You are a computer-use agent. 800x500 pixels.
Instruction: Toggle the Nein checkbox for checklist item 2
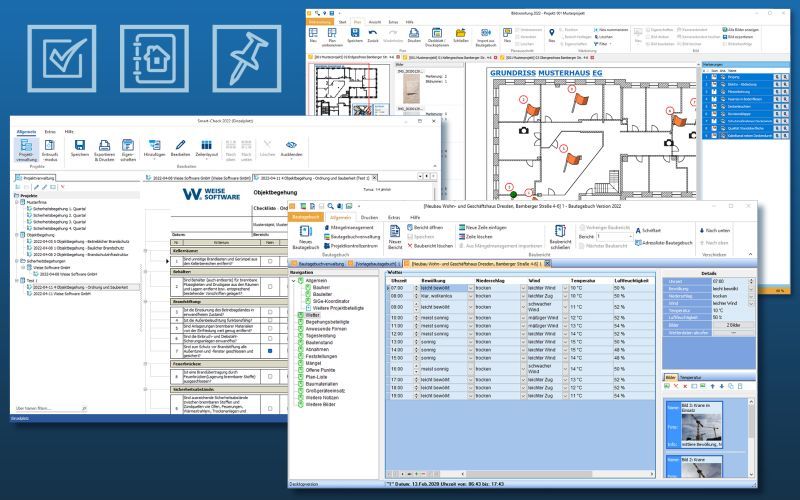(x=270, y=286)
